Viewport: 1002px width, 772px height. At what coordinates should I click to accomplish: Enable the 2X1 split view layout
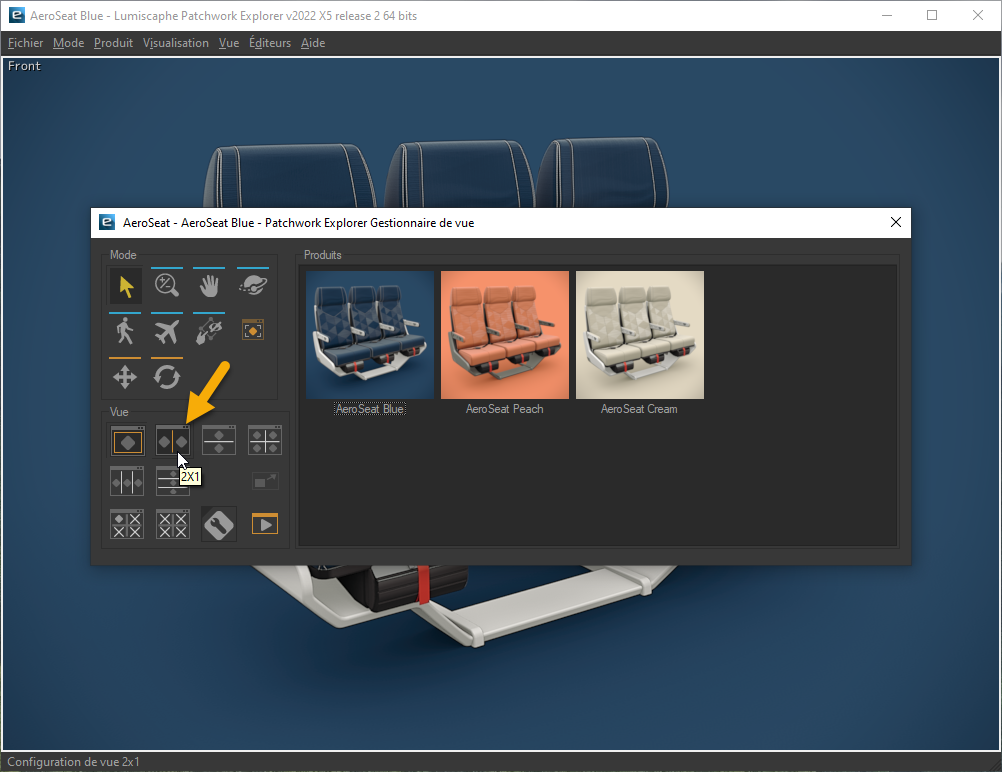[x=172, y=440]
